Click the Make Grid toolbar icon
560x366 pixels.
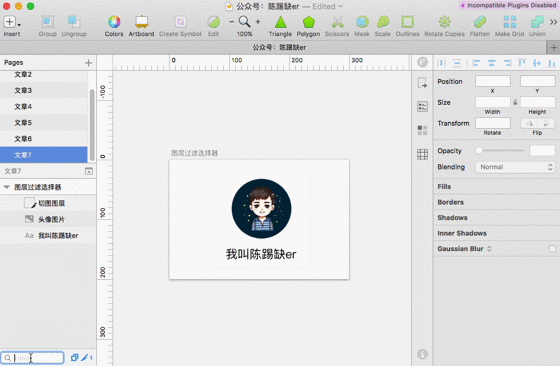(509, 26)
